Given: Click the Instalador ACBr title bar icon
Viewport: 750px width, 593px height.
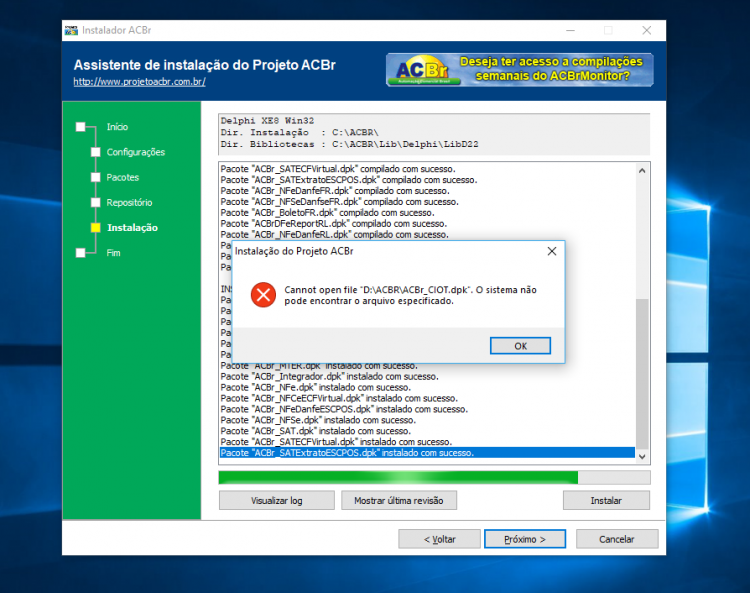Looking at the screenshot, I should click(71, 31).
